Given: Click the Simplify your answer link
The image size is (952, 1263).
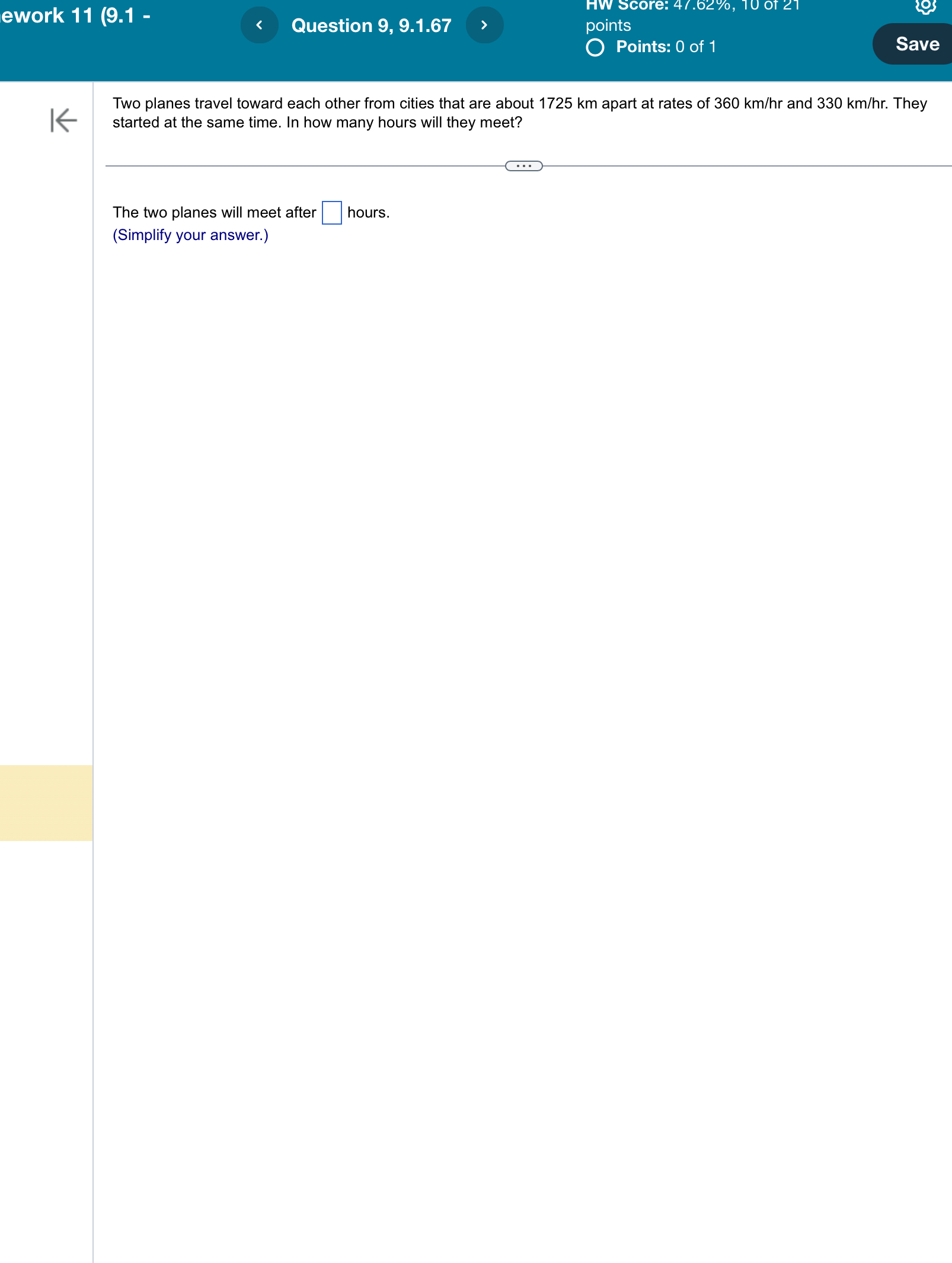Looking at the screenshot, I should (x=190, y=235).
